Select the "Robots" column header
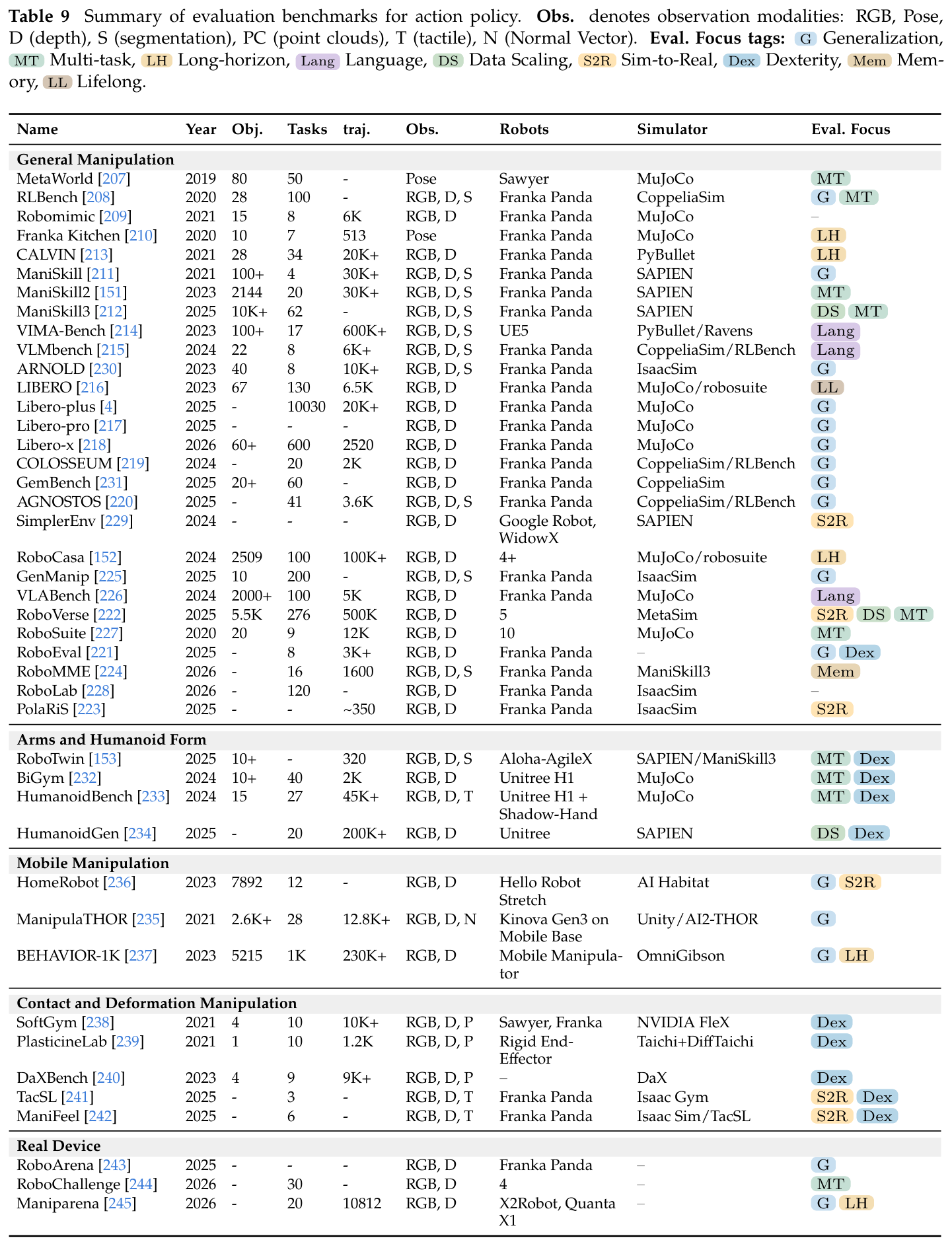The width and height of the screenshot is (952, 1244). point(524,129)
